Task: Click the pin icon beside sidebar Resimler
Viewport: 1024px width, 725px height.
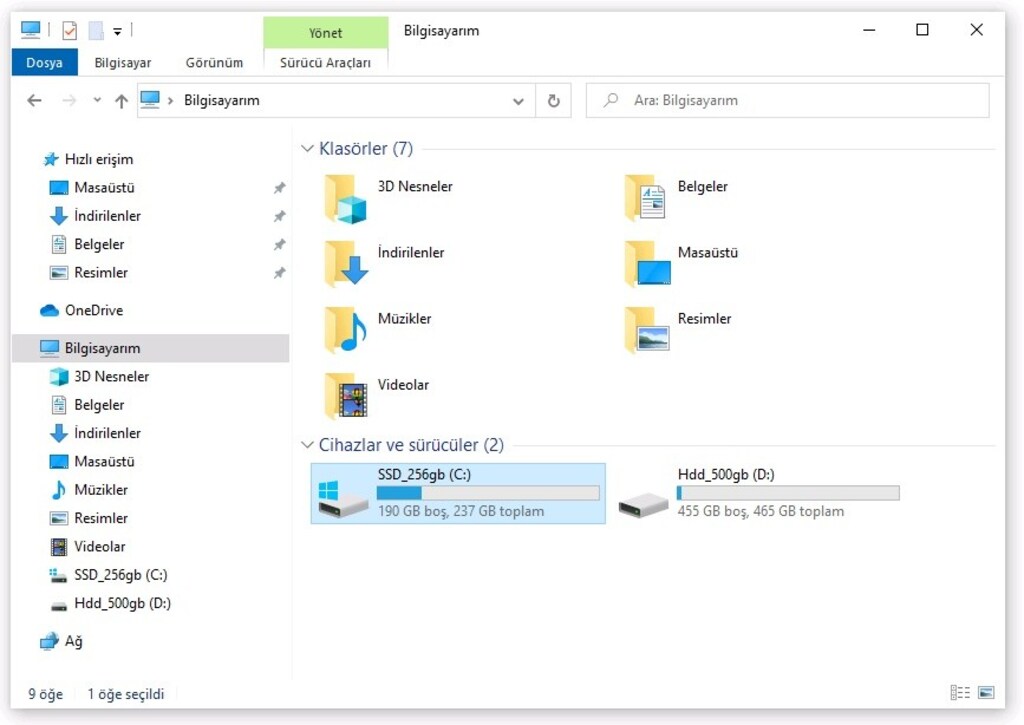Action: click(280, 273)
